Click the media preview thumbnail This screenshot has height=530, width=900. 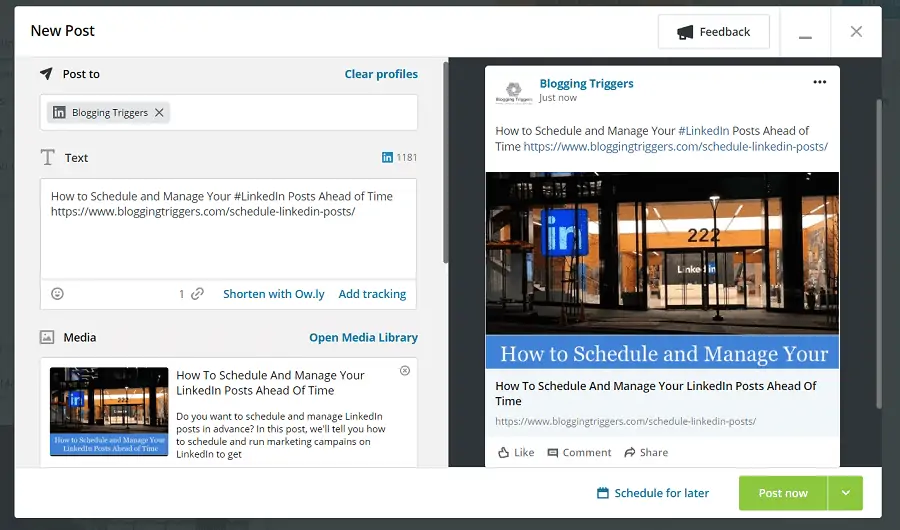point(109,412)
